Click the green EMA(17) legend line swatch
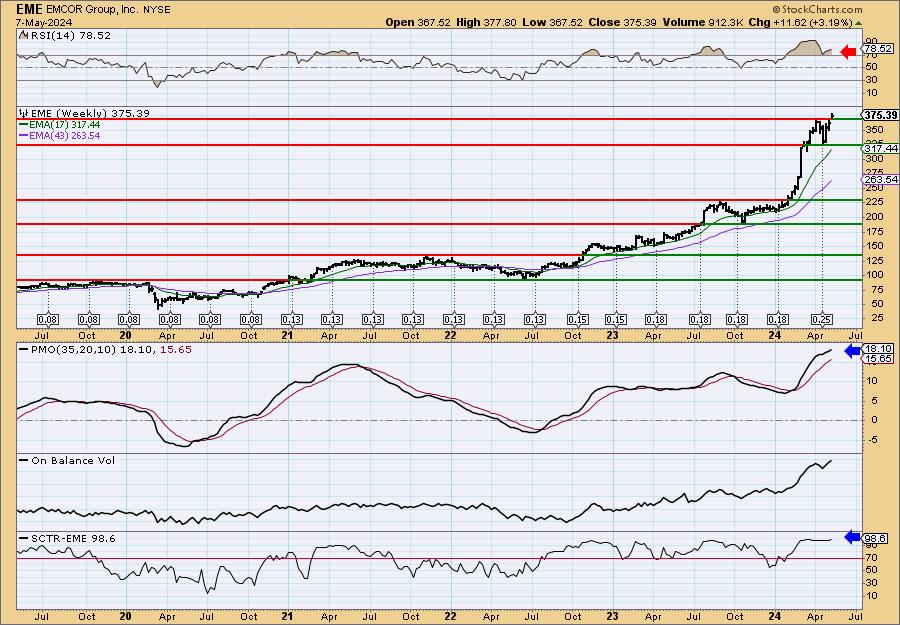 point(24,125)
